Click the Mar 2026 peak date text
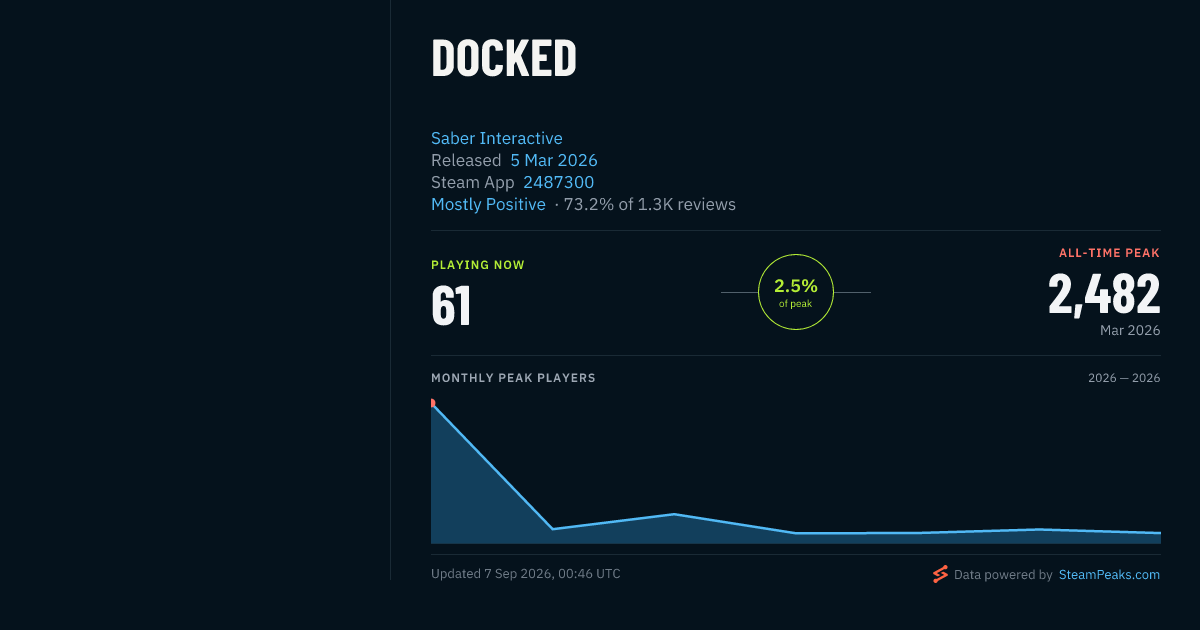 click(x=1130, y=330)
